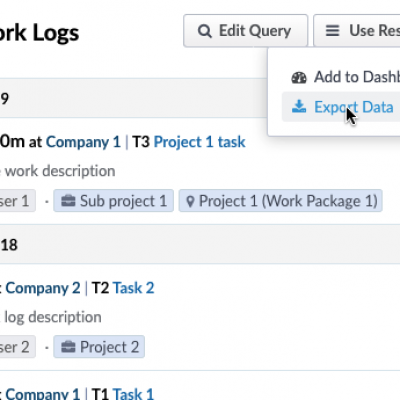Open the Task 2 link
The image size is (400, 400).
pos(134,288)
